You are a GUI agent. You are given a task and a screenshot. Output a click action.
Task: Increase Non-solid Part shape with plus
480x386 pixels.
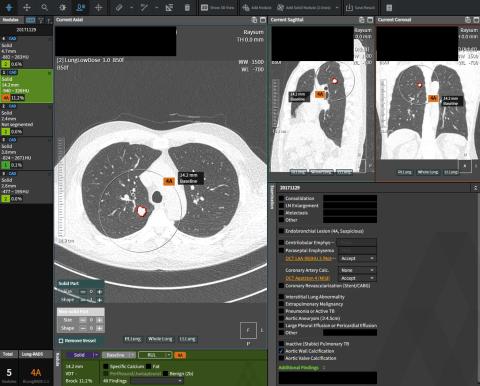(99, 328)
